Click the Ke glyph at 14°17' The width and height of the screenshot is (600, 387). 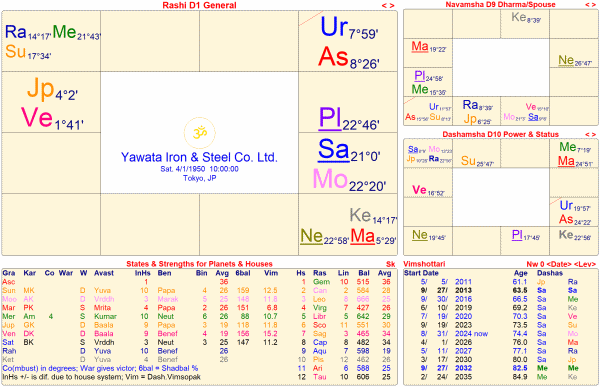coord(360,215)
